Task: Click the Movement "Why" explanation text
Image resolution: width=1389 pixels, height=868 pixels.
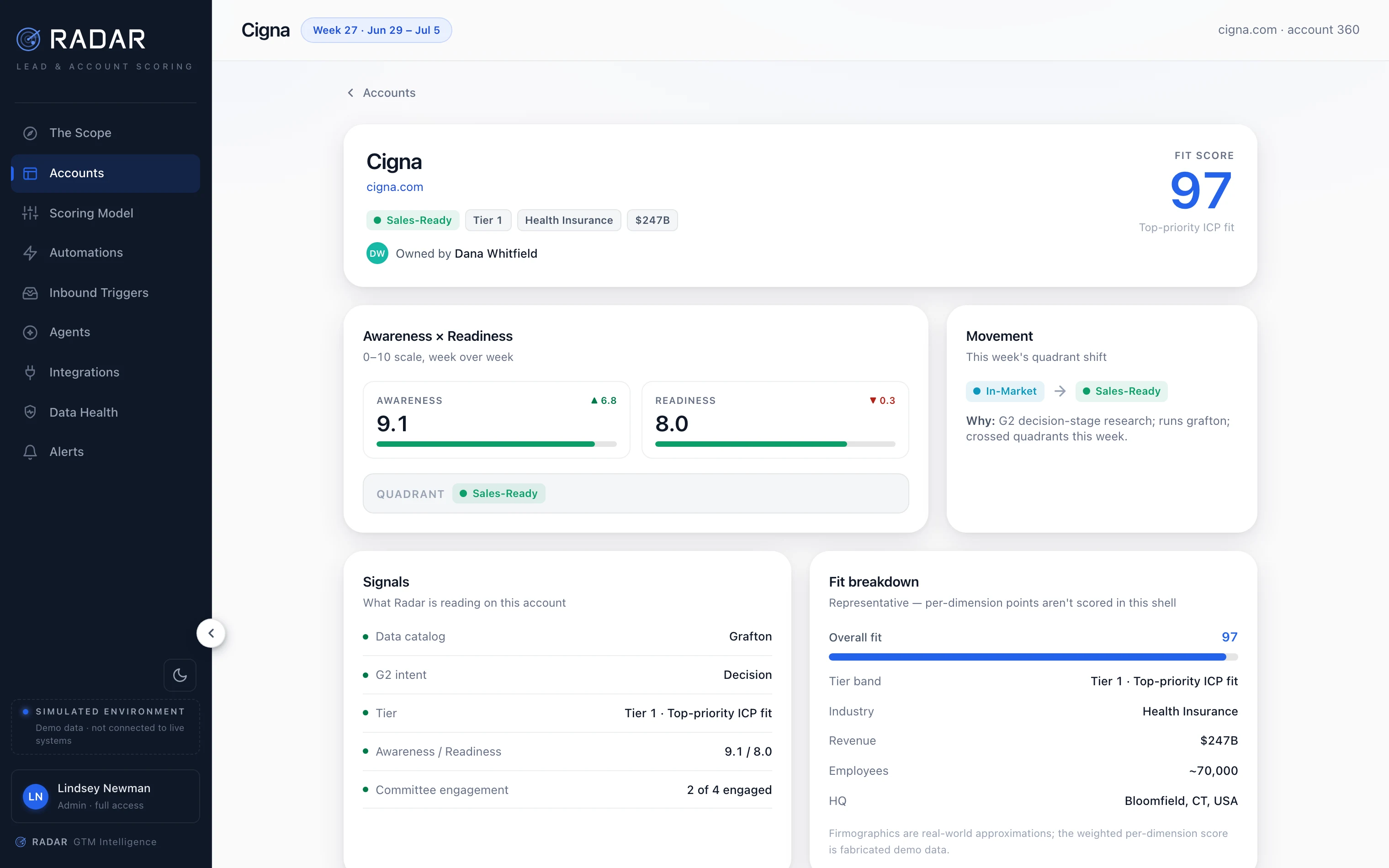Action: [x=1098, y=429]
